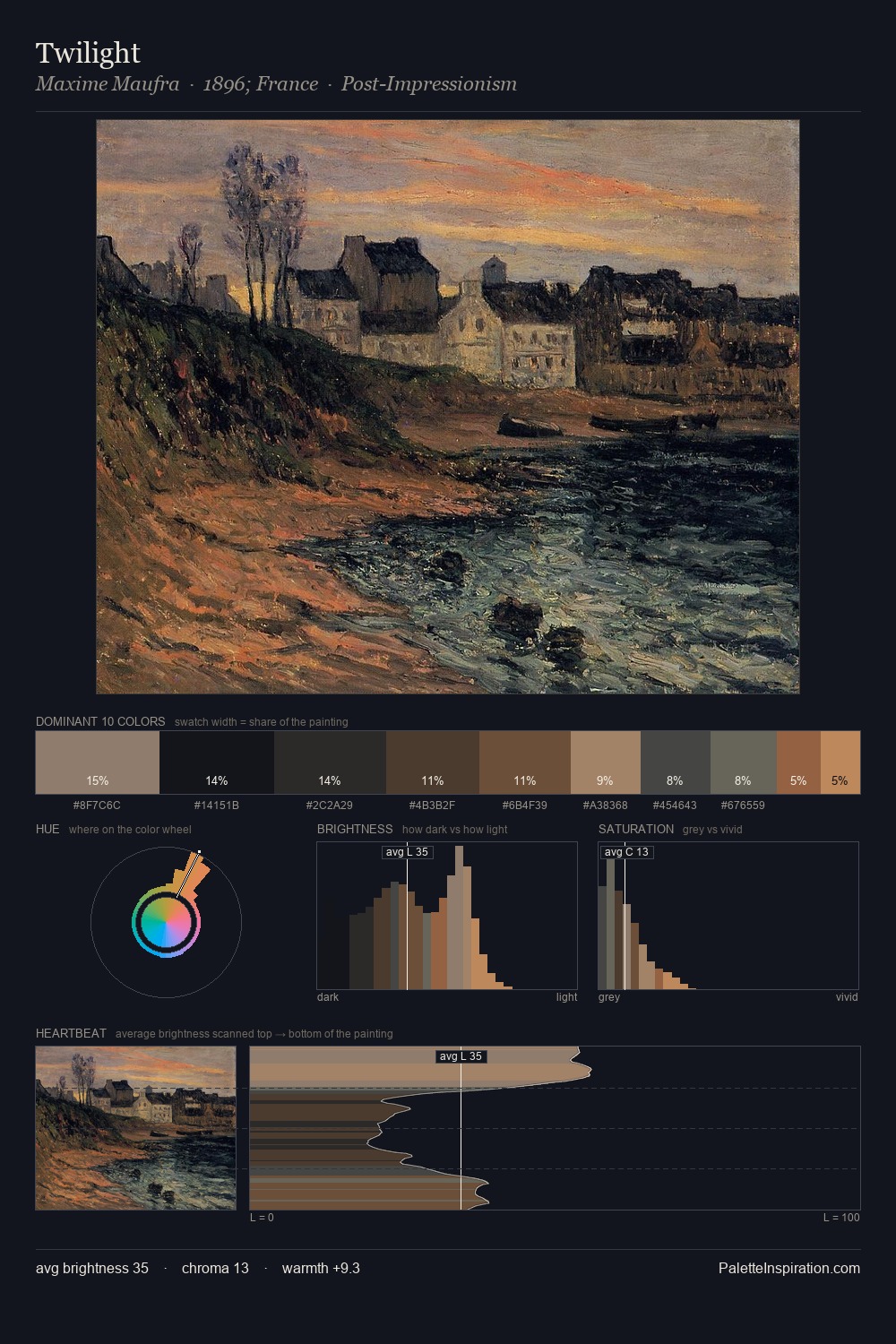Click the 14% swatch #14151B
Viewport: 896px width, 1344px height.
click(x=217, y=762)
